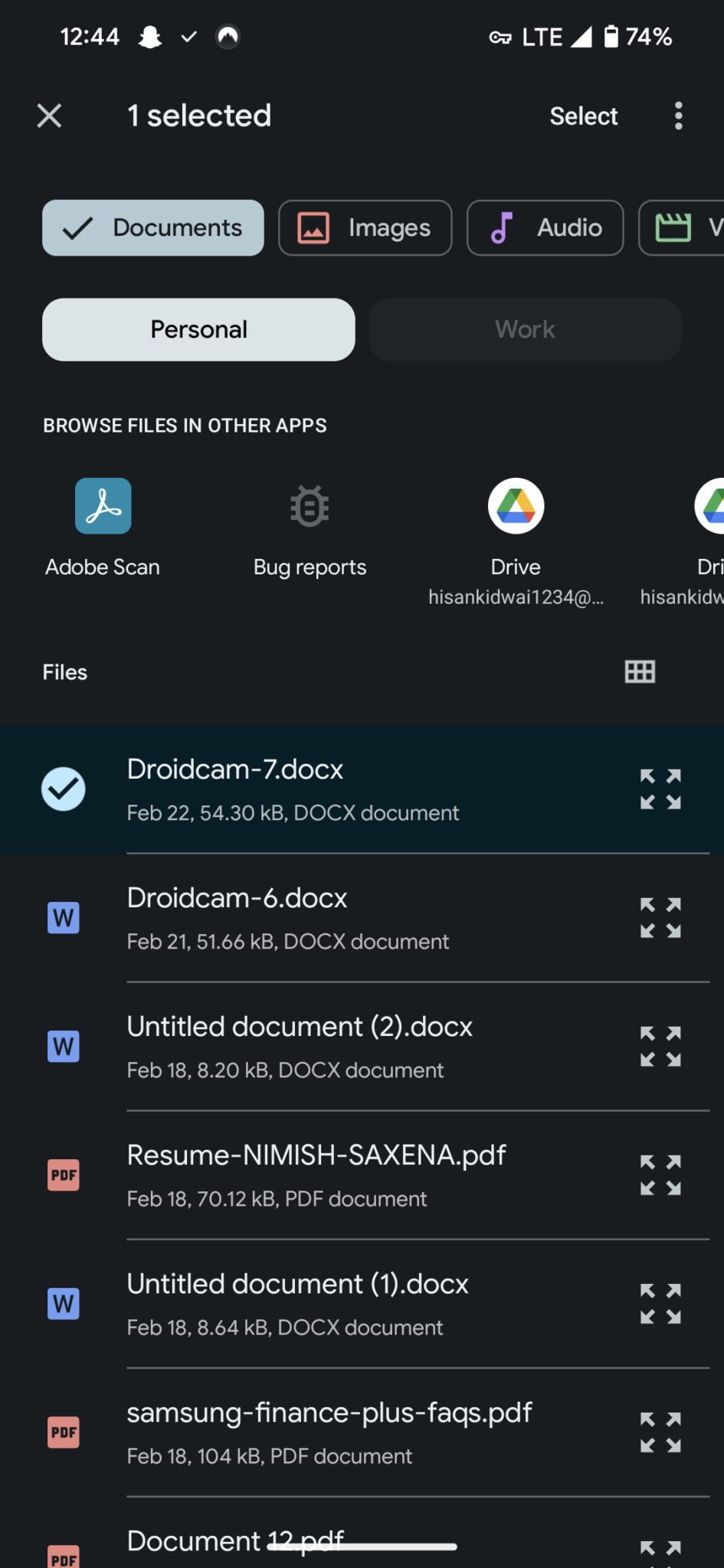The height and width of the screenshot is (1568, 724).
Task: Open Adobe Scan file source
Action: pyautogui.click(x=103, y=528)
